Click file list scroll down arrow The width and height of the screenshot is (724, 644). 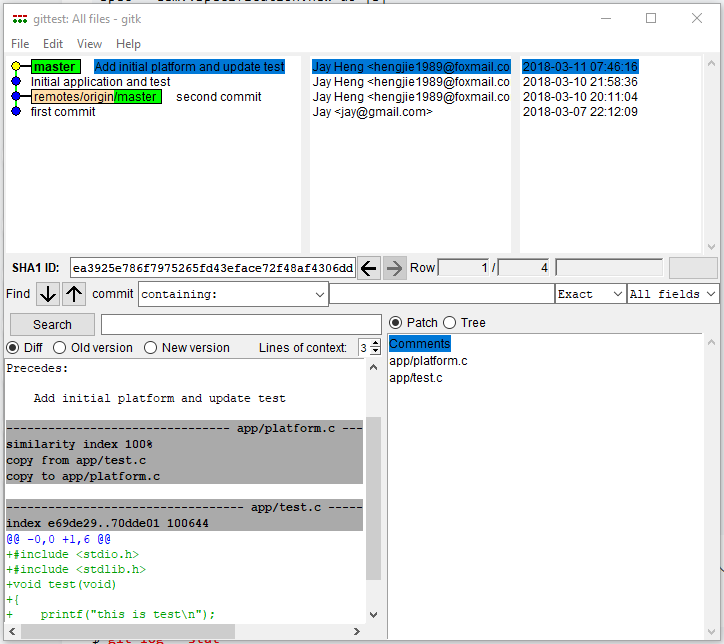[x=711, y=632]
